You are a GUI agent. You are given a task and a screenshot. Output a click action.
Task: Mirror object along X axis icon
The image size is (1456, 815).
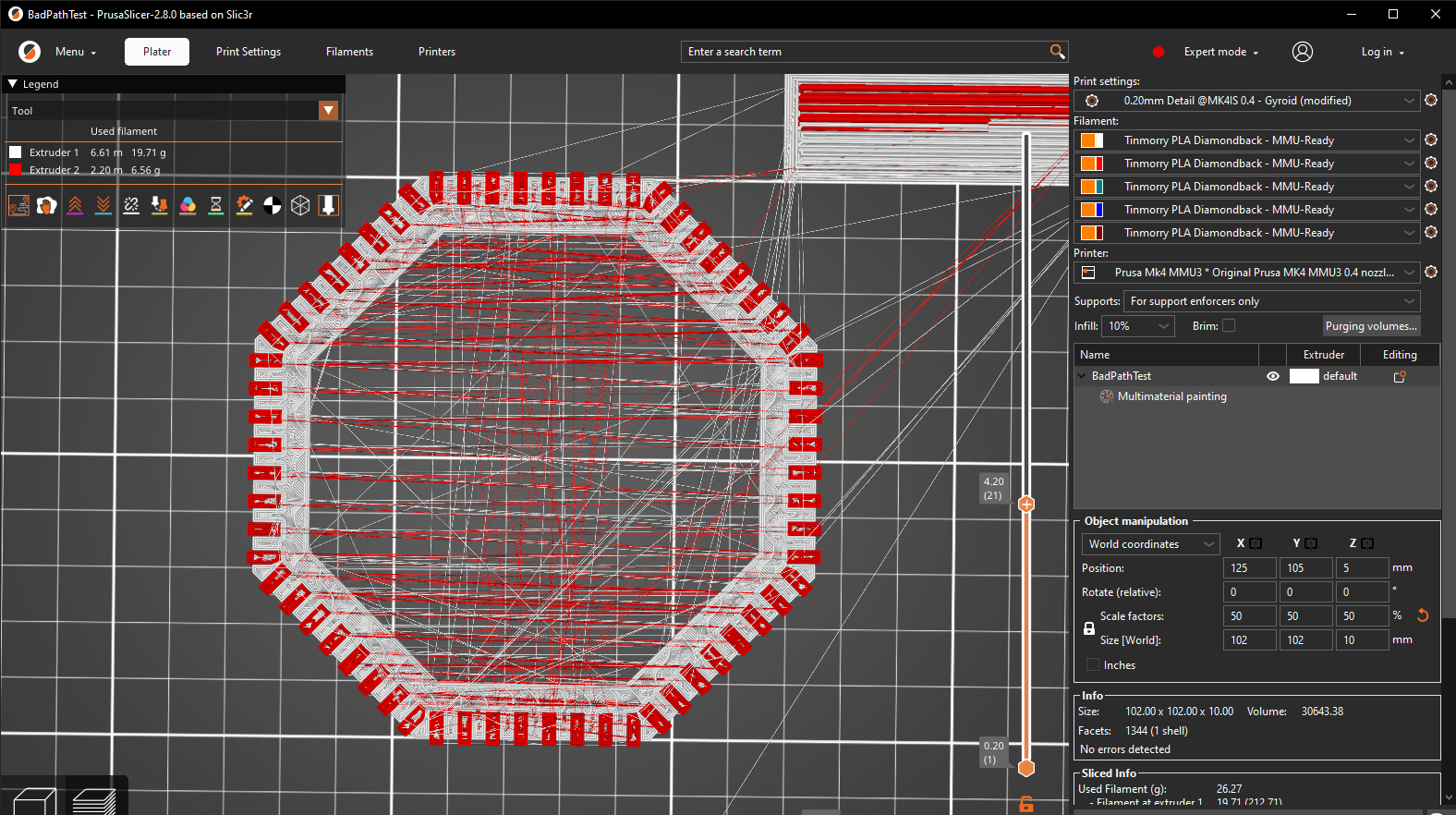click(1256, 543)
